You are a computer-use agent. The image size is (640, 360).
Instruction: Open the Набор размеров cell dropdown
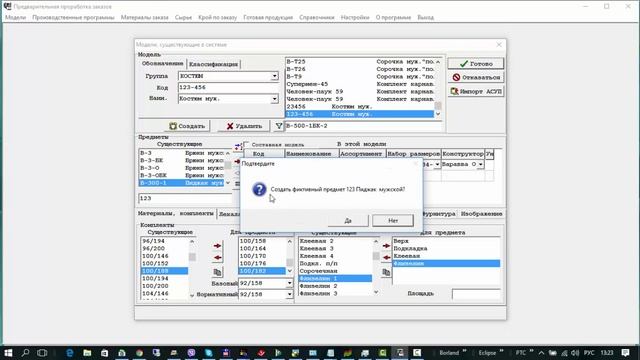click(437, 164)
